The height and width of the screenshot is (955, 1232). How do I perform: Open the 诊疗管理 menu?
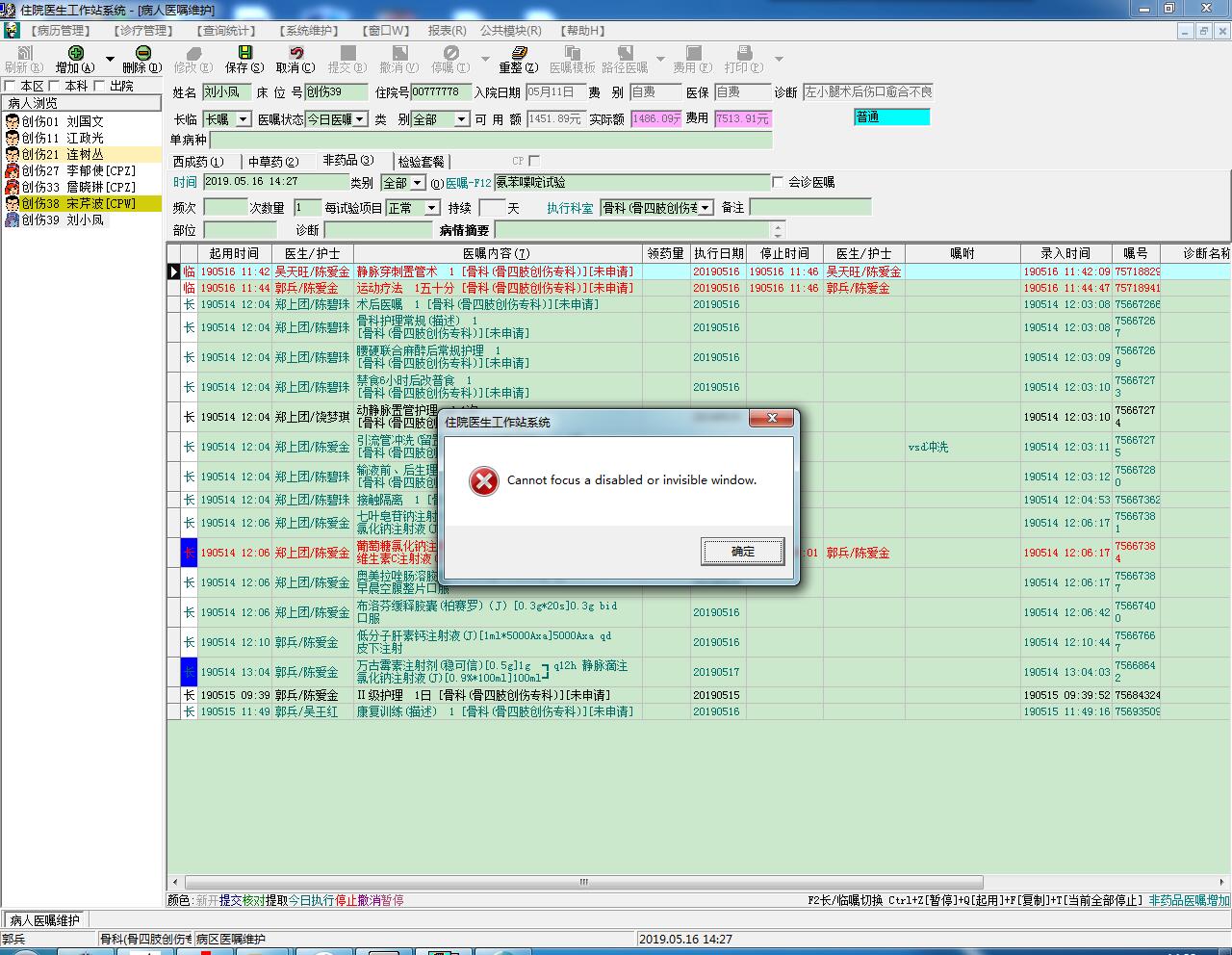click(x=143, y=31)
